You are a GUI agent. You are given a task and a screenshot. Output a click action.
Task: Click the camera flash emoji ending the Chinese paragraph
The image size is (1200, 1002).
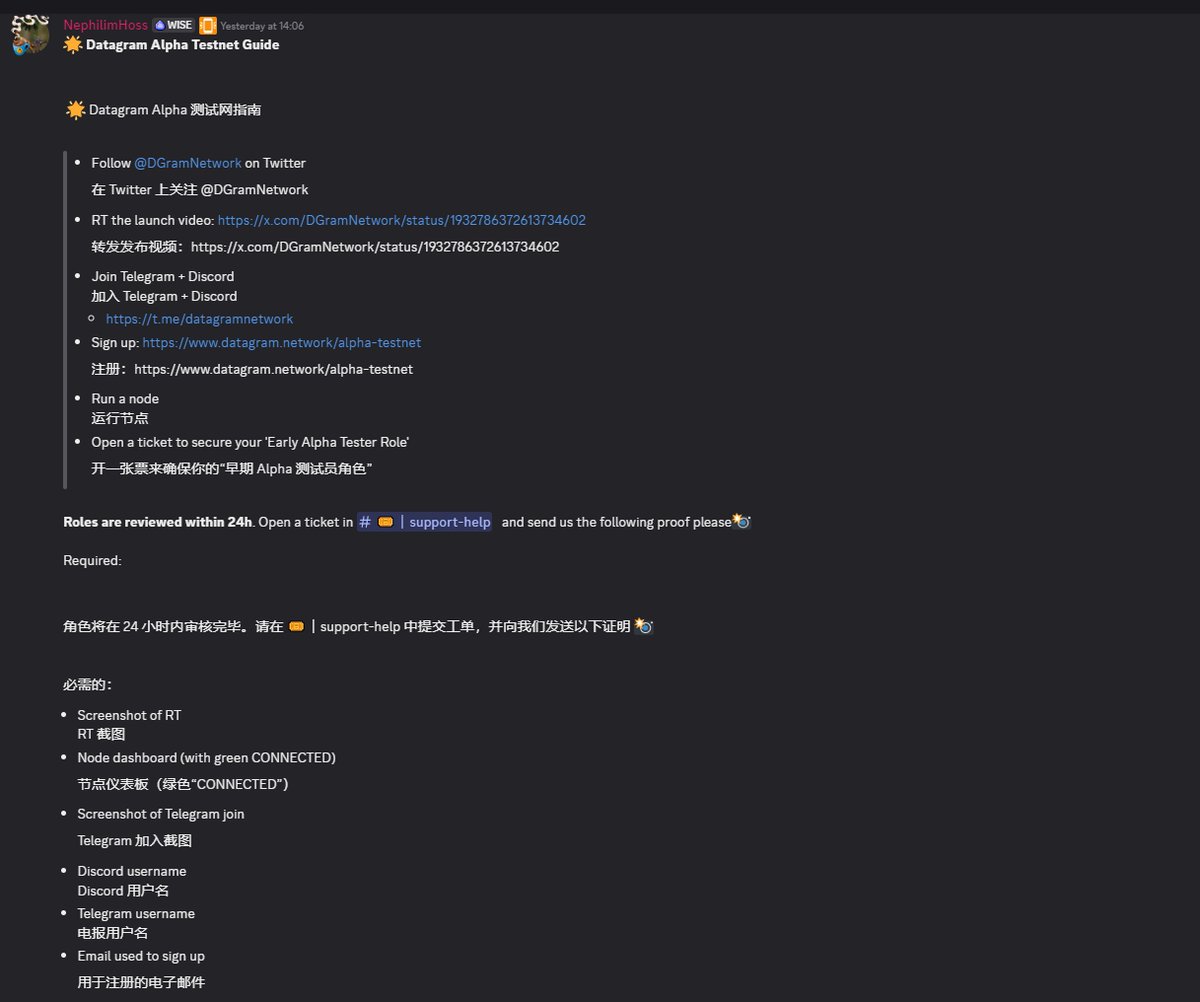click(x=644, y=625)
